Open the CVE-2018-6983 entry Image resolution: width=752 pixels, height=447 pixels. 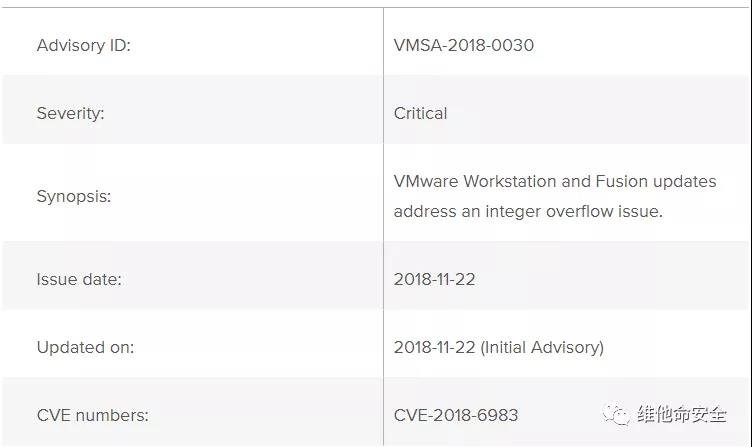456,414
